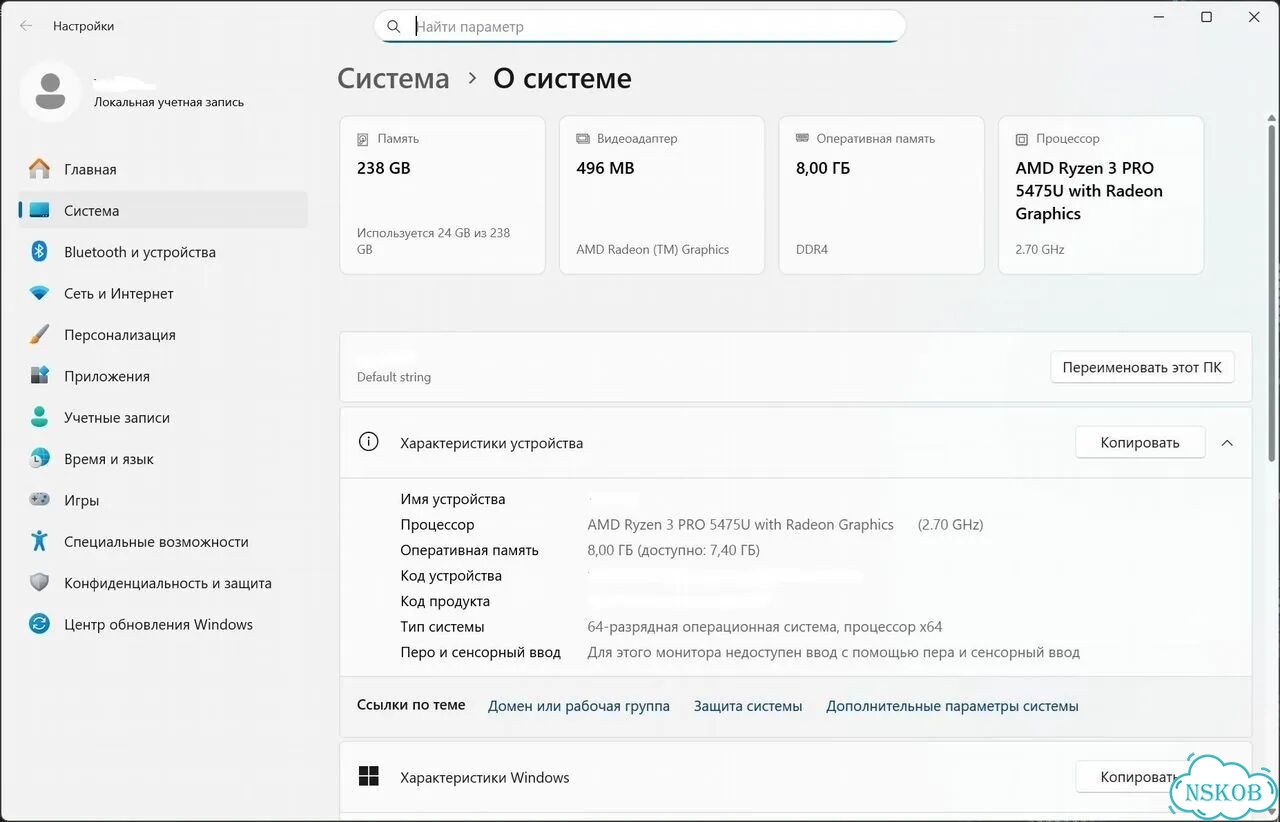1280x822 pixels.
Task: Focus the Найти параметр search field
Action: pos(640,27)
